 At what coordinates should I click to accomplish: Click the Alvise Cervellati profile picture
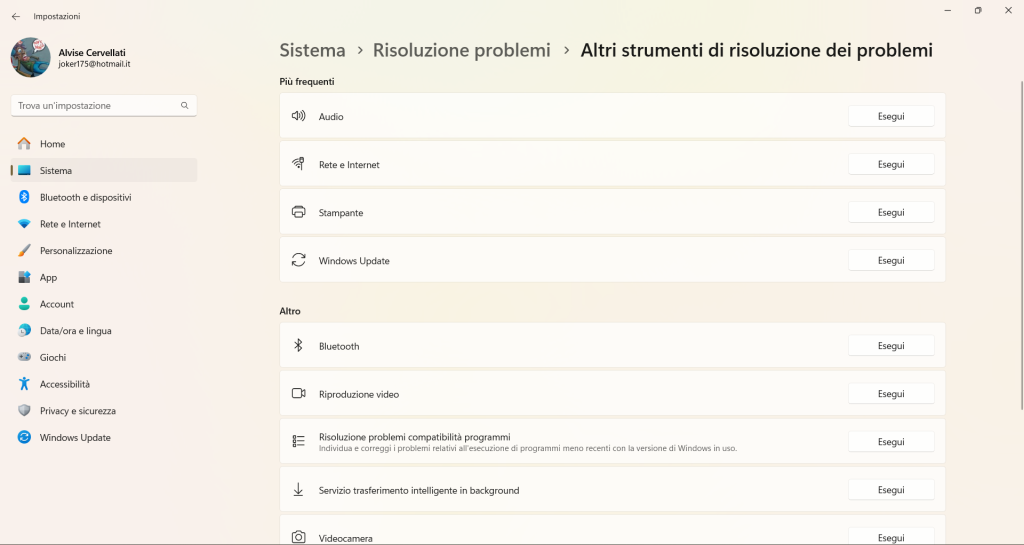pos(31,57)
